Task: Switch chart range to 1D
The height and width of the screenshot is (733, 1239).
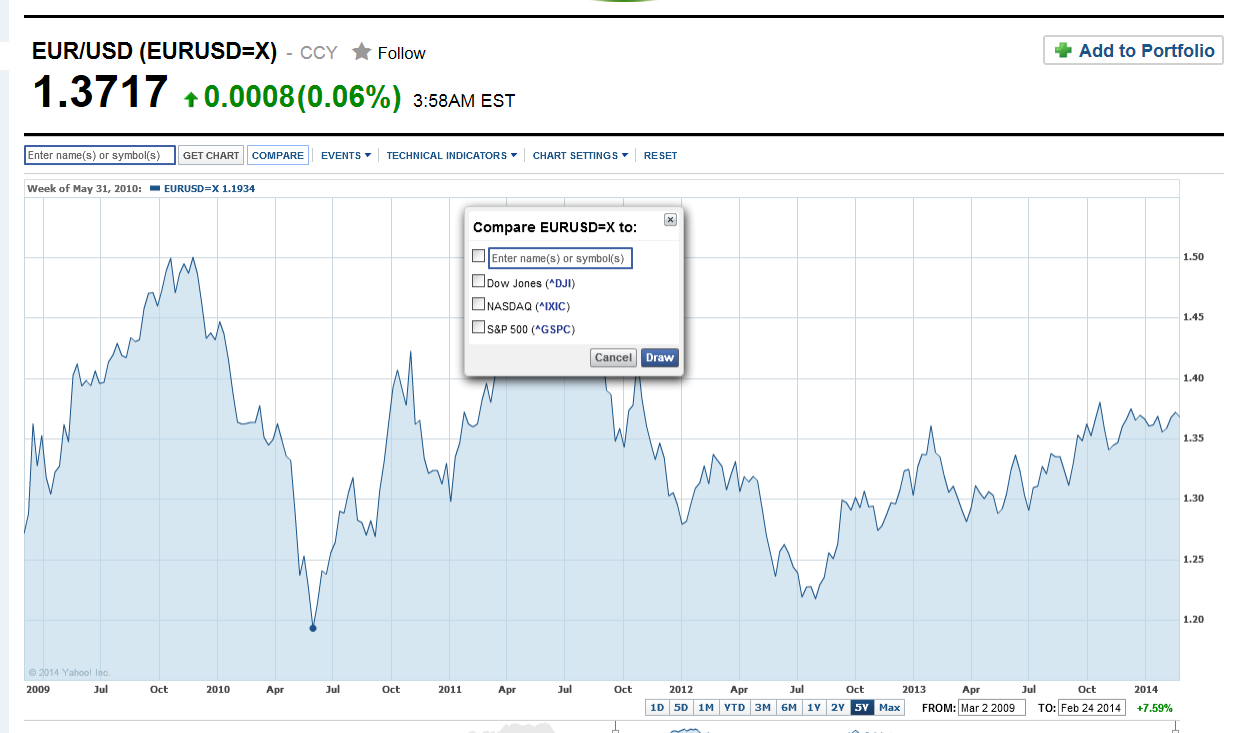Action: click(x=657, y=707)
